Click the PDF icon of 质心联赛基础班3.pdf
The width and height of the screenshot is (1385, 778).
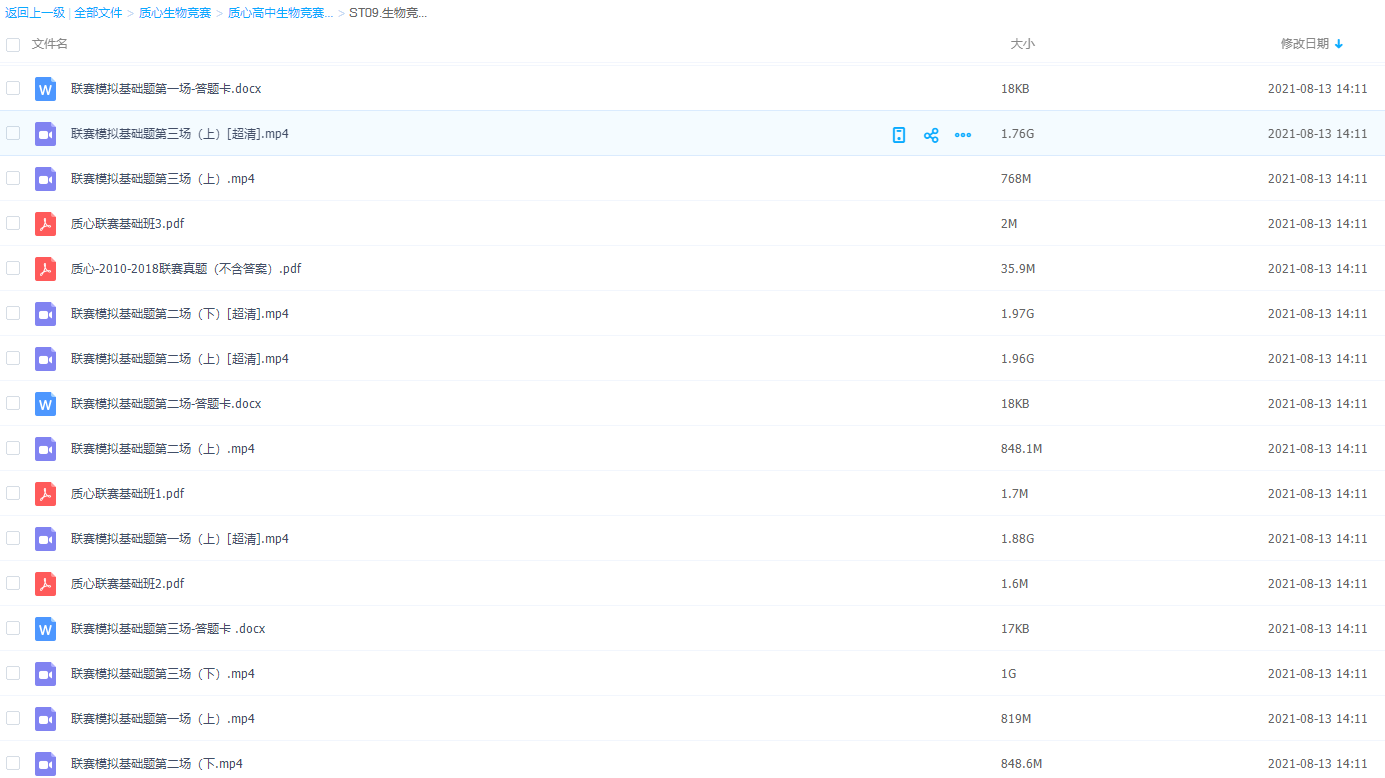(x=45, y=224)
